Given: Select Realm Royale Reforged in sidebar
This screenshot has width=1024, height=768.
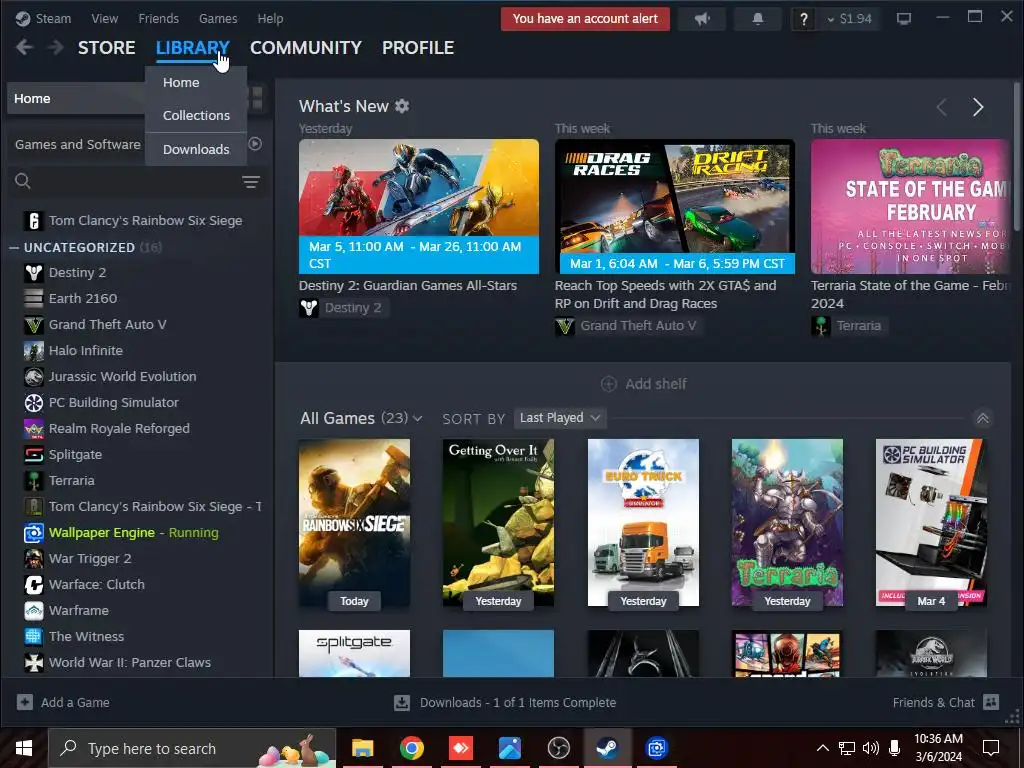Looking at the screenshot, I should [119, 429].
